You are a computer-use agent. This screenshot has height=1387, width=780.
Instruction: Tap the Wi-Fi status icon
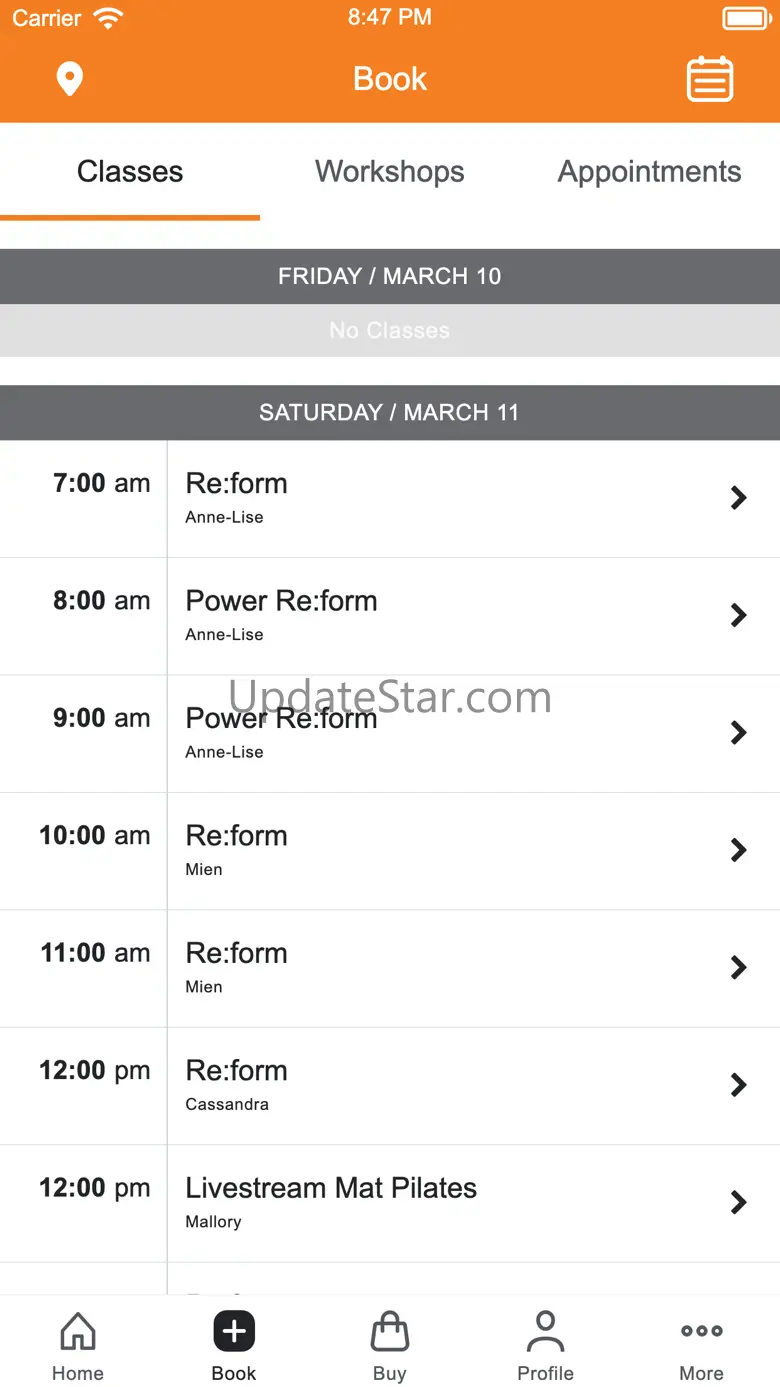coord(107,18)
